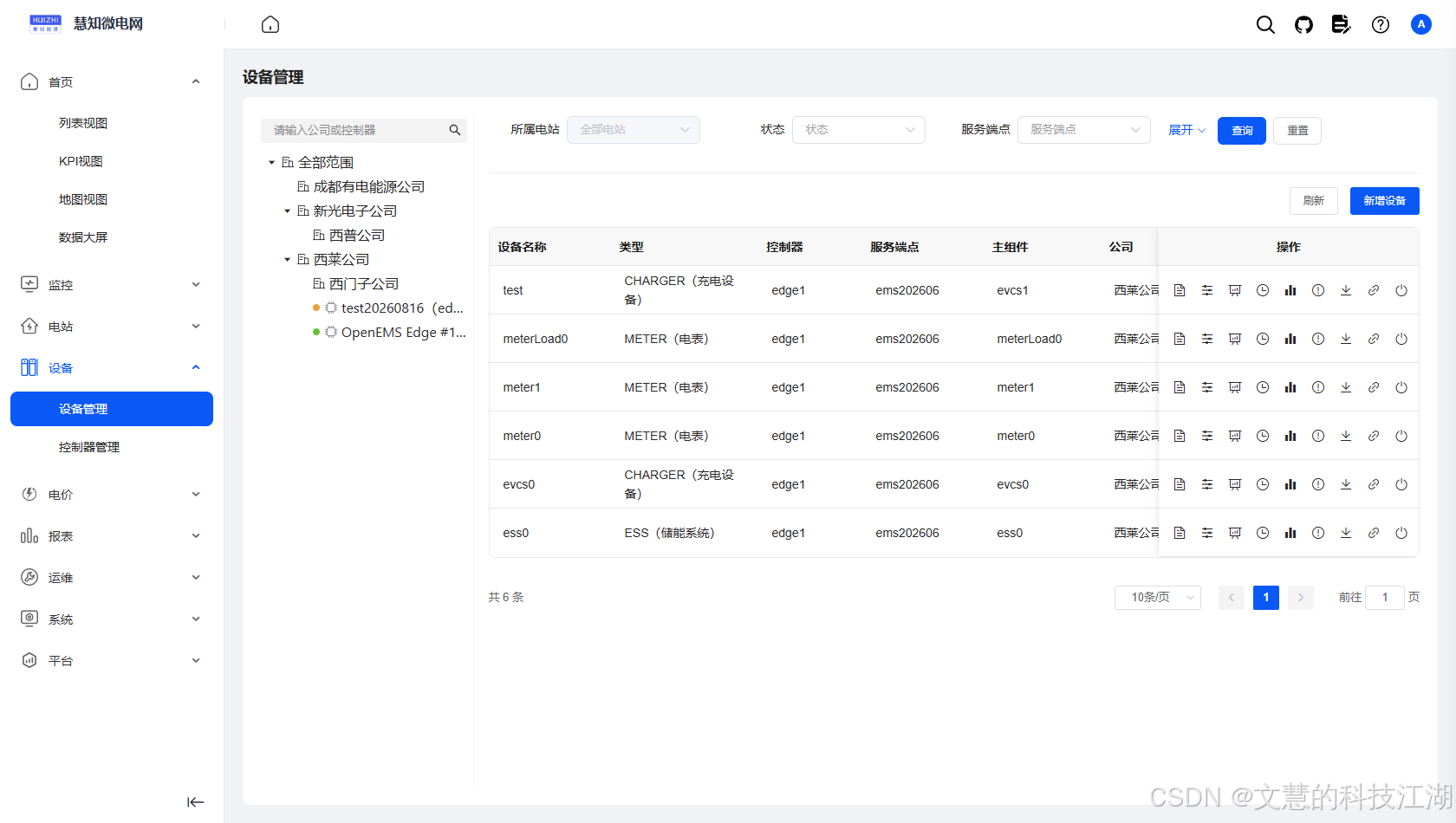
Task: Click the 重置 button
Action: tap(1297, 131)
